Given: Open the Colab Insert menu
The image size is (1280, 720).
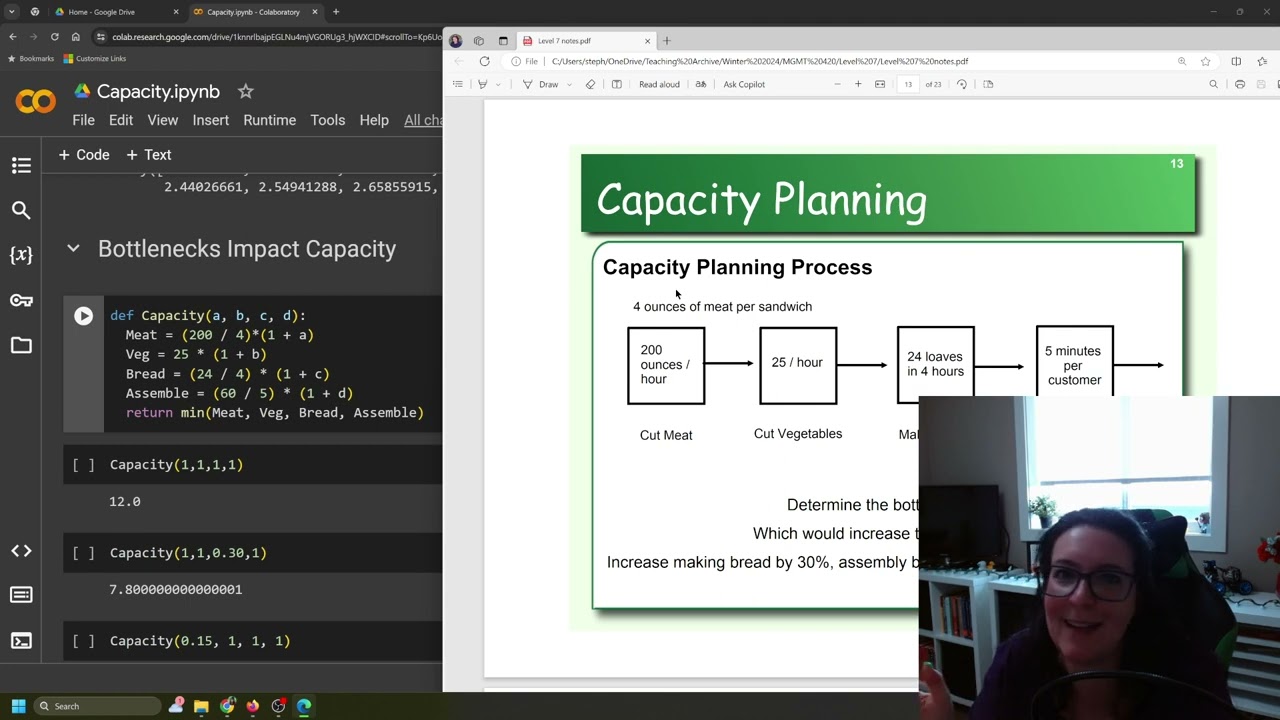Looking at the screenshot, I should tap(211, 120).
